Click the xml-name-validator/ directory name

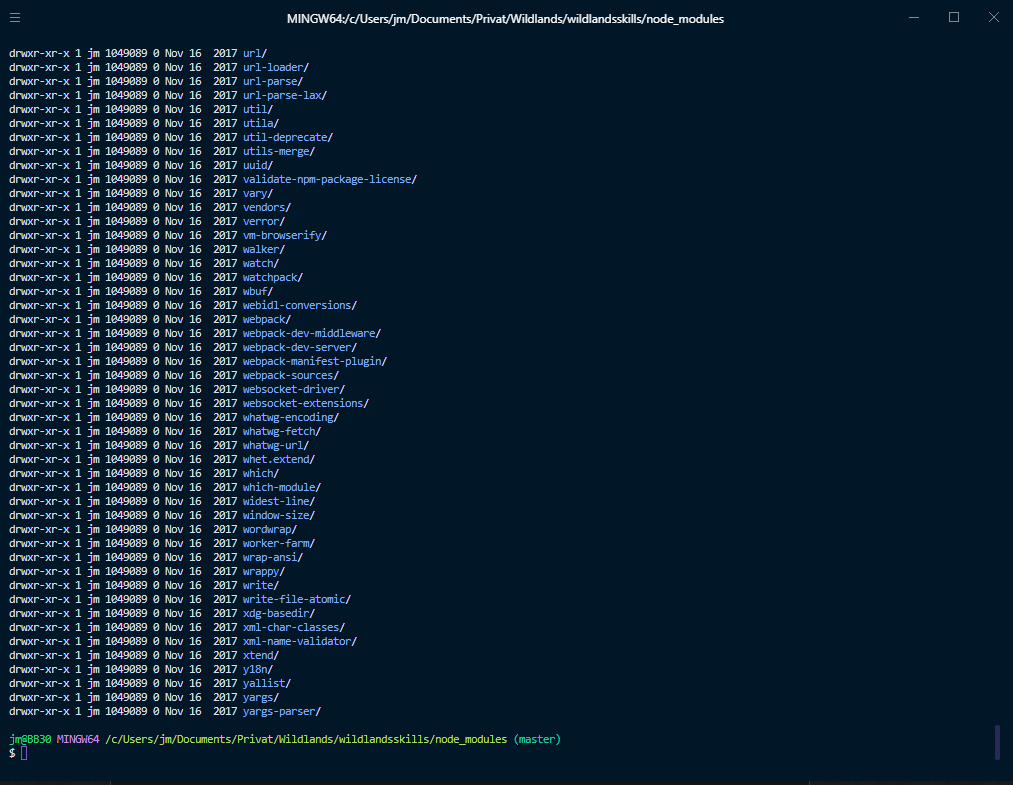300,641
